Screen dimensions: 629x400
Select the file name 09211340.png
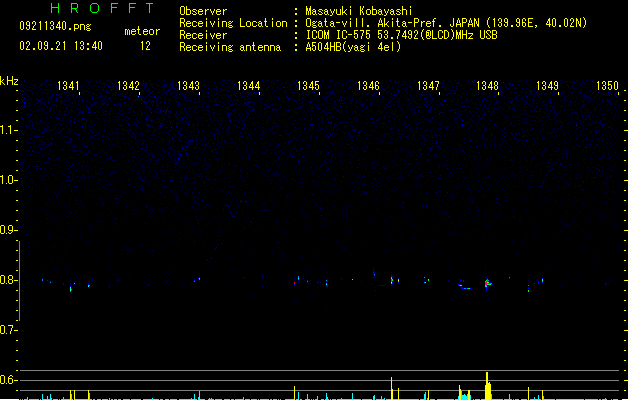click(x=55, y=26)
